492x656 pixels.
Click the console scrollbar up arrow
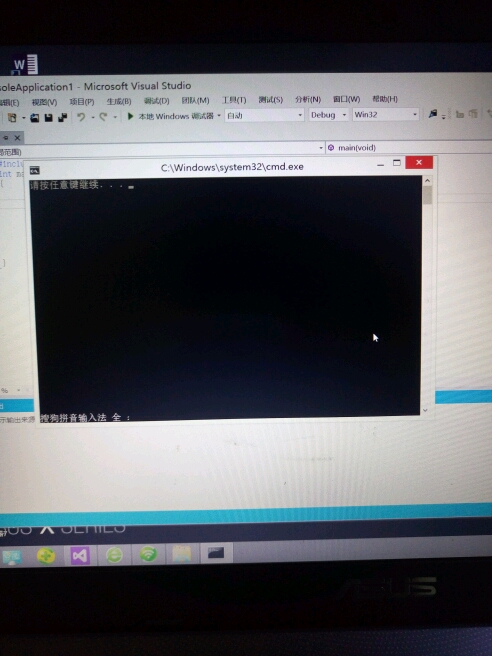tap(427, 181)
